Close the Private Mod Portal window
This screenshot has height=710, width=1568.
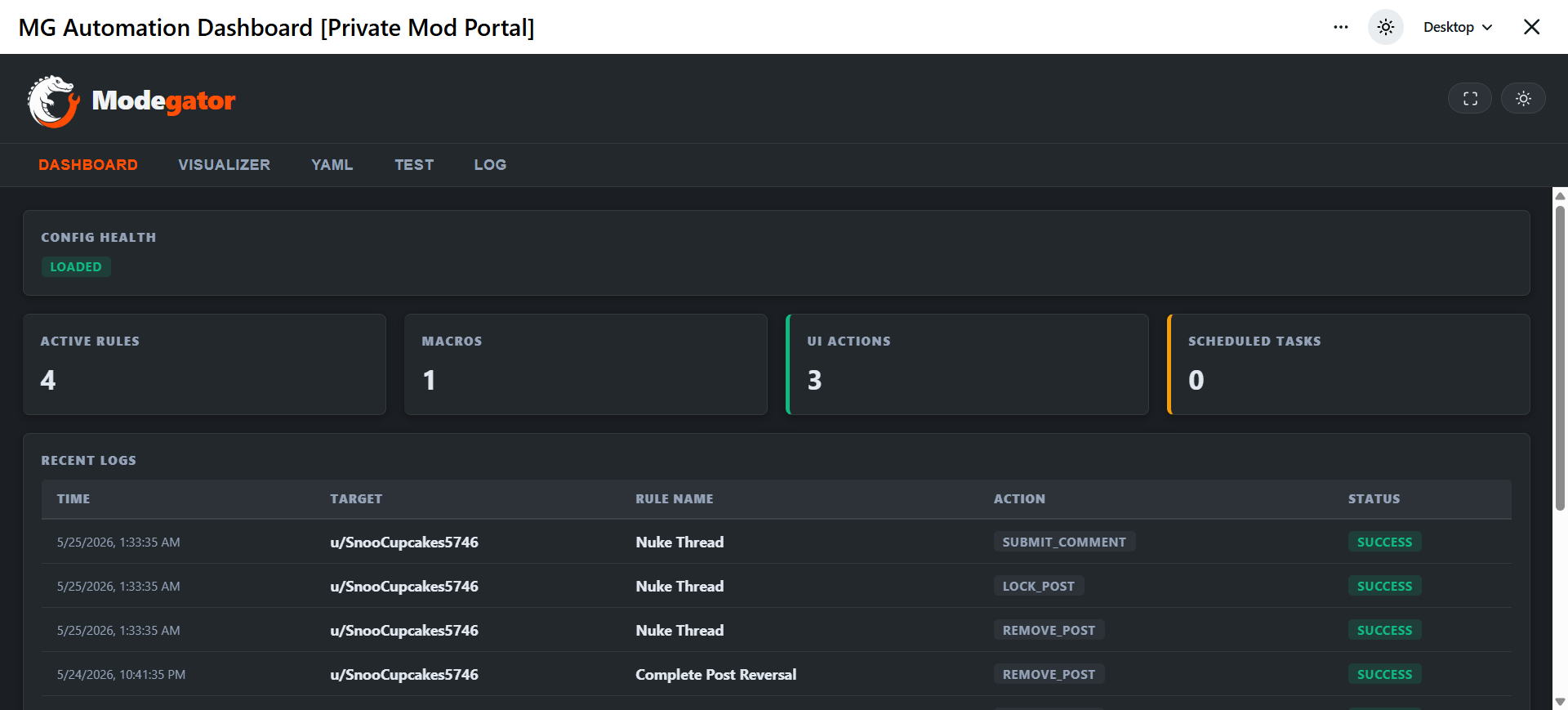(1532, 27)
